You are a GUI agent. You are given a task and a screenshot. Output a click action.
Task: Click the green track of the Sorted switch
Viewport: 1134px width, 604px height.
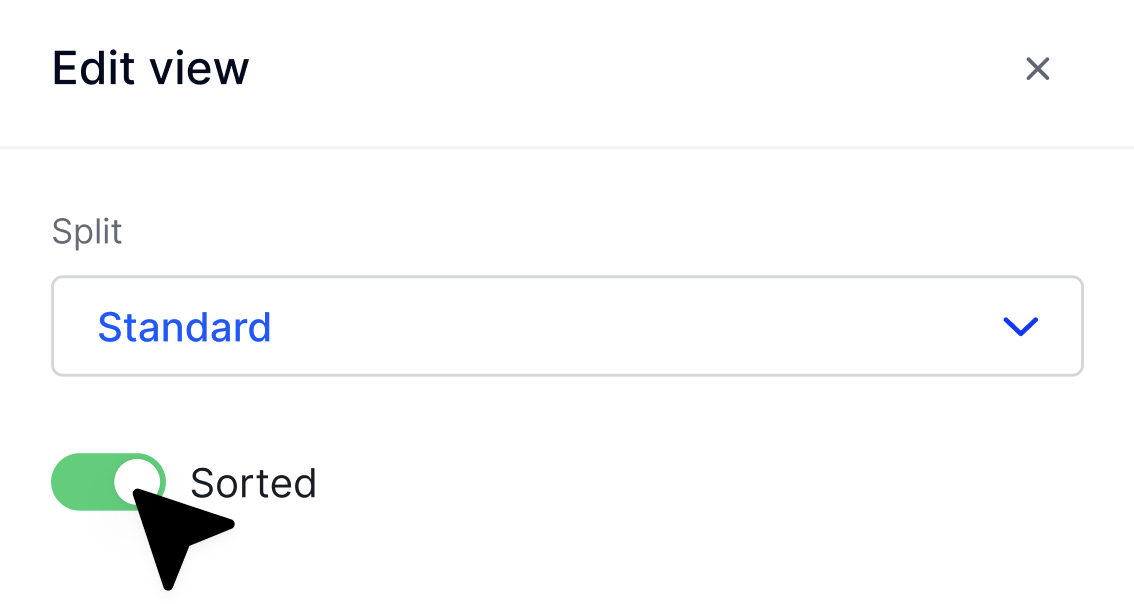click(81, 482)
